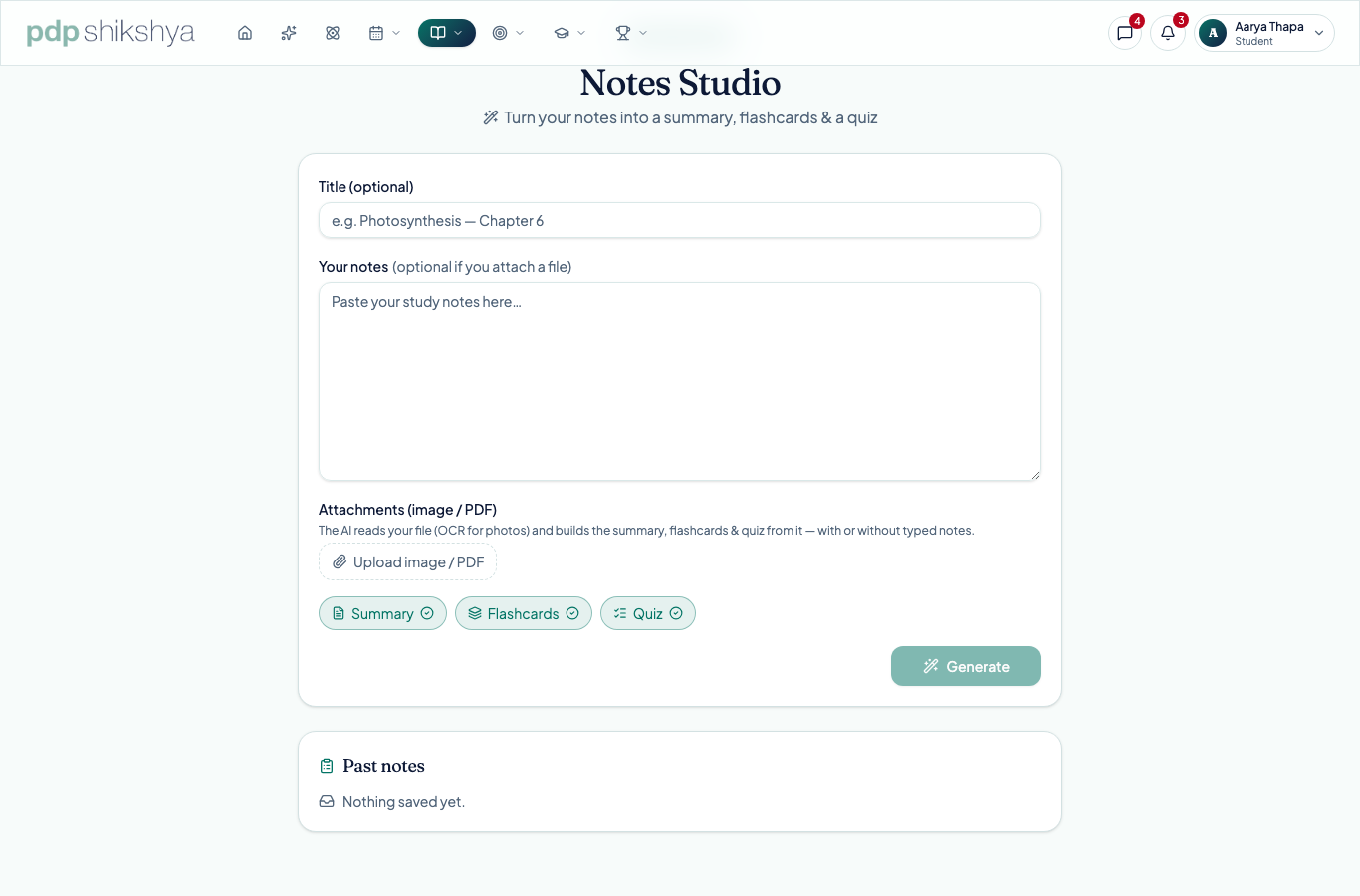Click the Generate button
The width and height of the screenshot is (1360, 896).
coord(966,666)
